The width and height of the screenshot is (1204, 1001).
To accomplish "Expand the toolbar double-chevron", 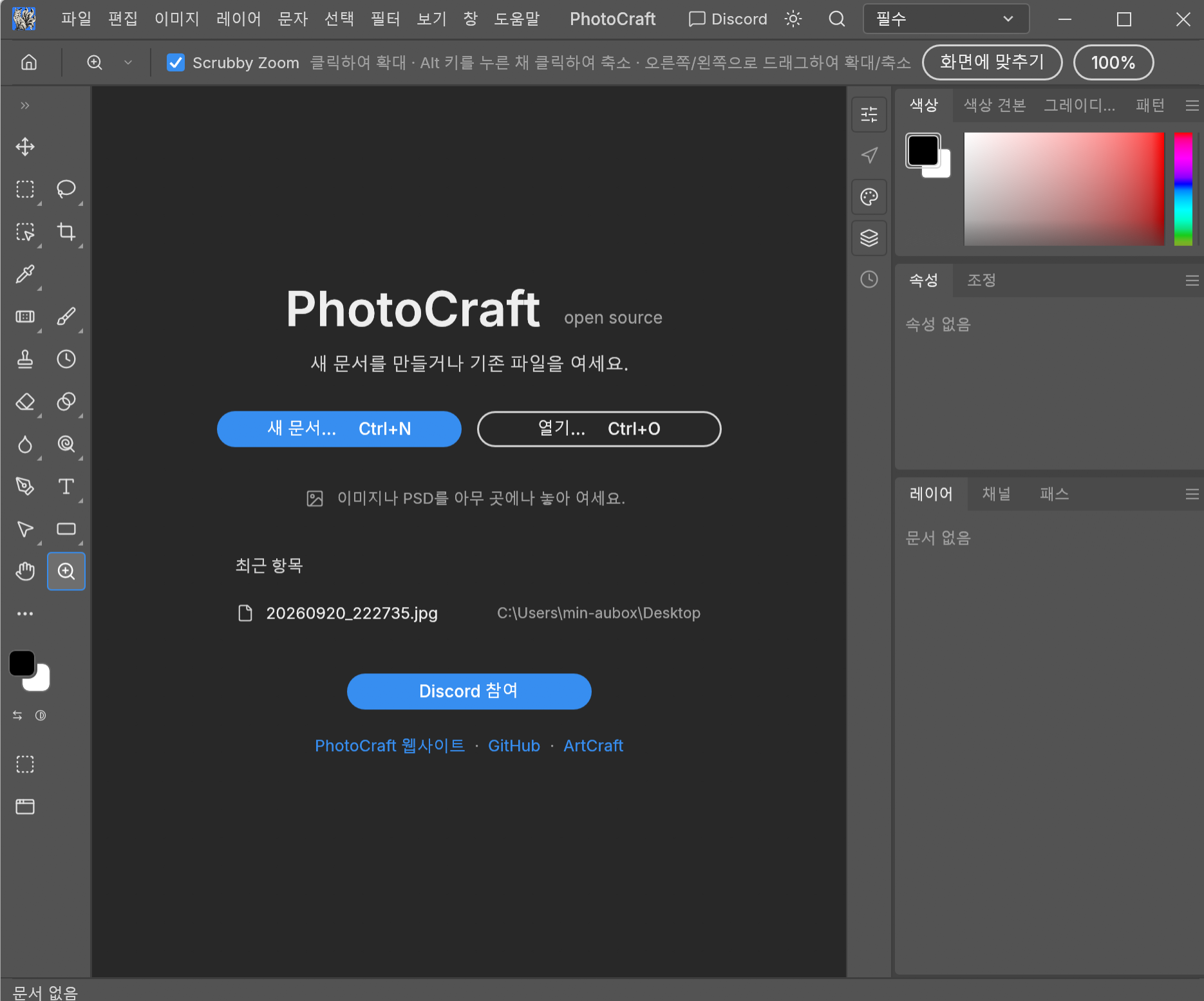I will pos(25,106).
